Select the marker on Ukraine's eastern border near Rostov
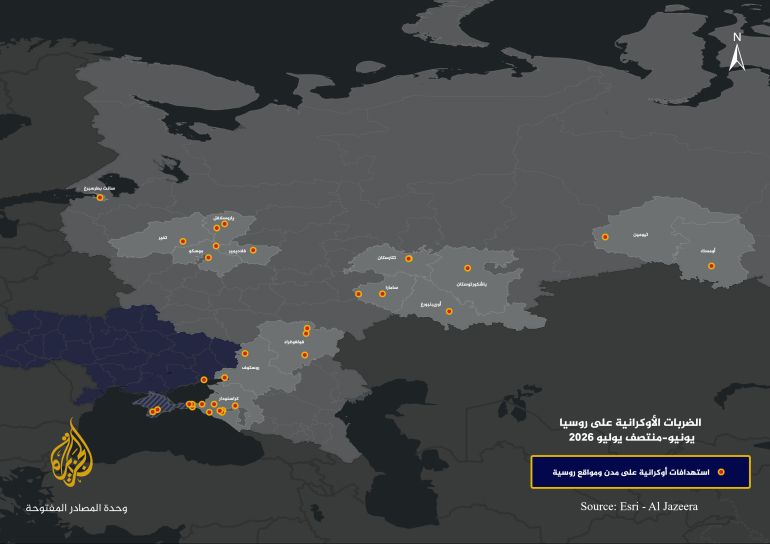The image size is (770, 544). point(245,354)
